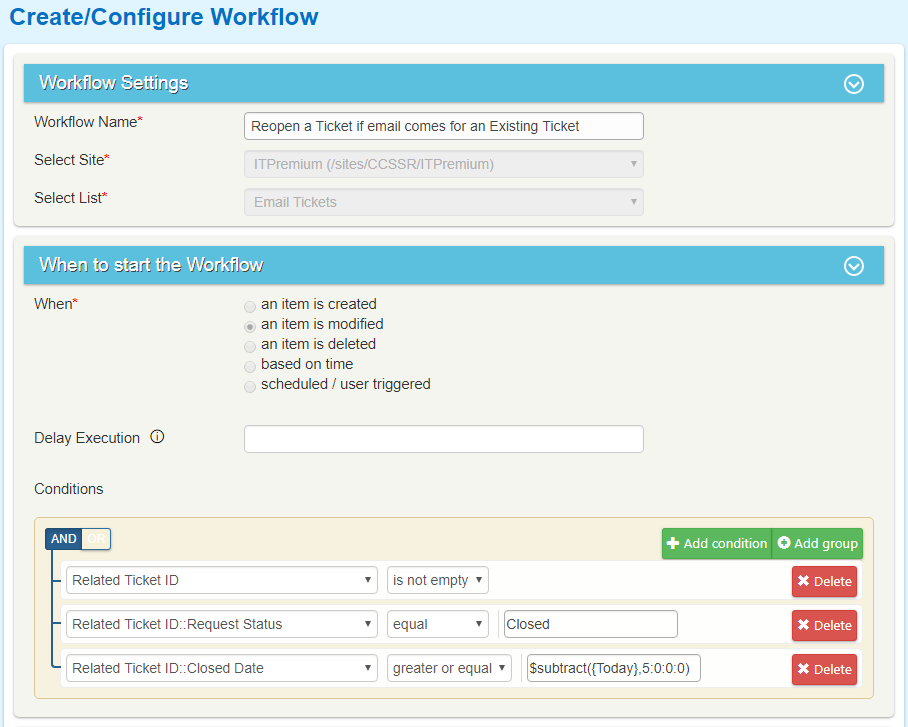
Task: Click the Add condition button
Action: [716, 543]
